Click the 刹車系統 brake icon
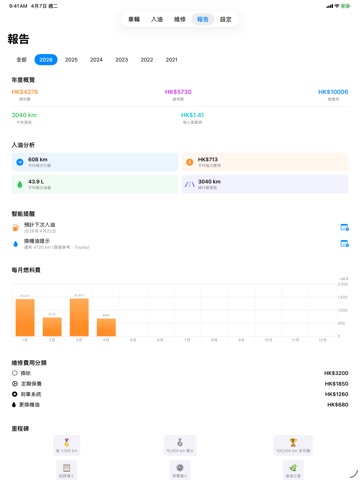360x480 pixels. point(15,394)
